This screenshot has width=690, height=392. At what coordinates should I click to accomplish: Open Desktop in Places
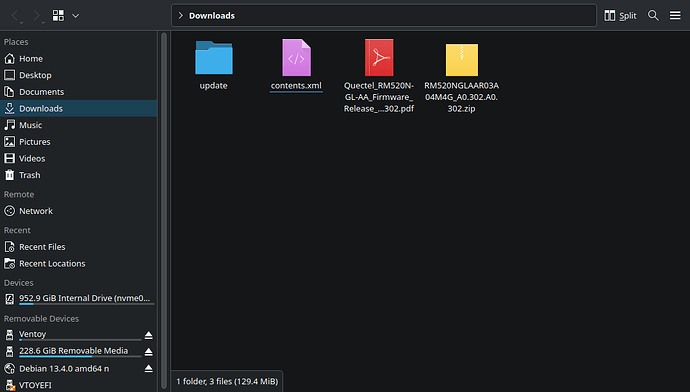point(78,75)
